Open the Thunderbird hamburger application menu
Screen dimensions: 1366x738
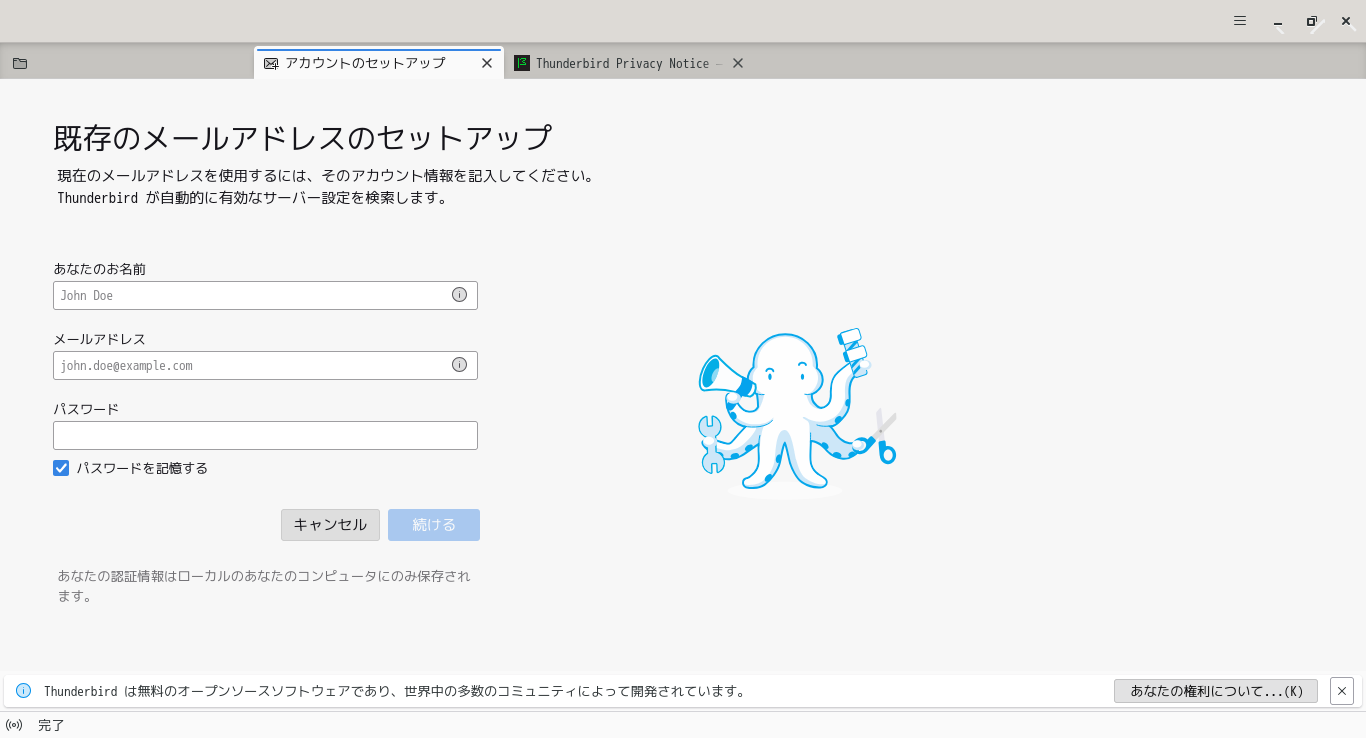[x=1240, y=21]
